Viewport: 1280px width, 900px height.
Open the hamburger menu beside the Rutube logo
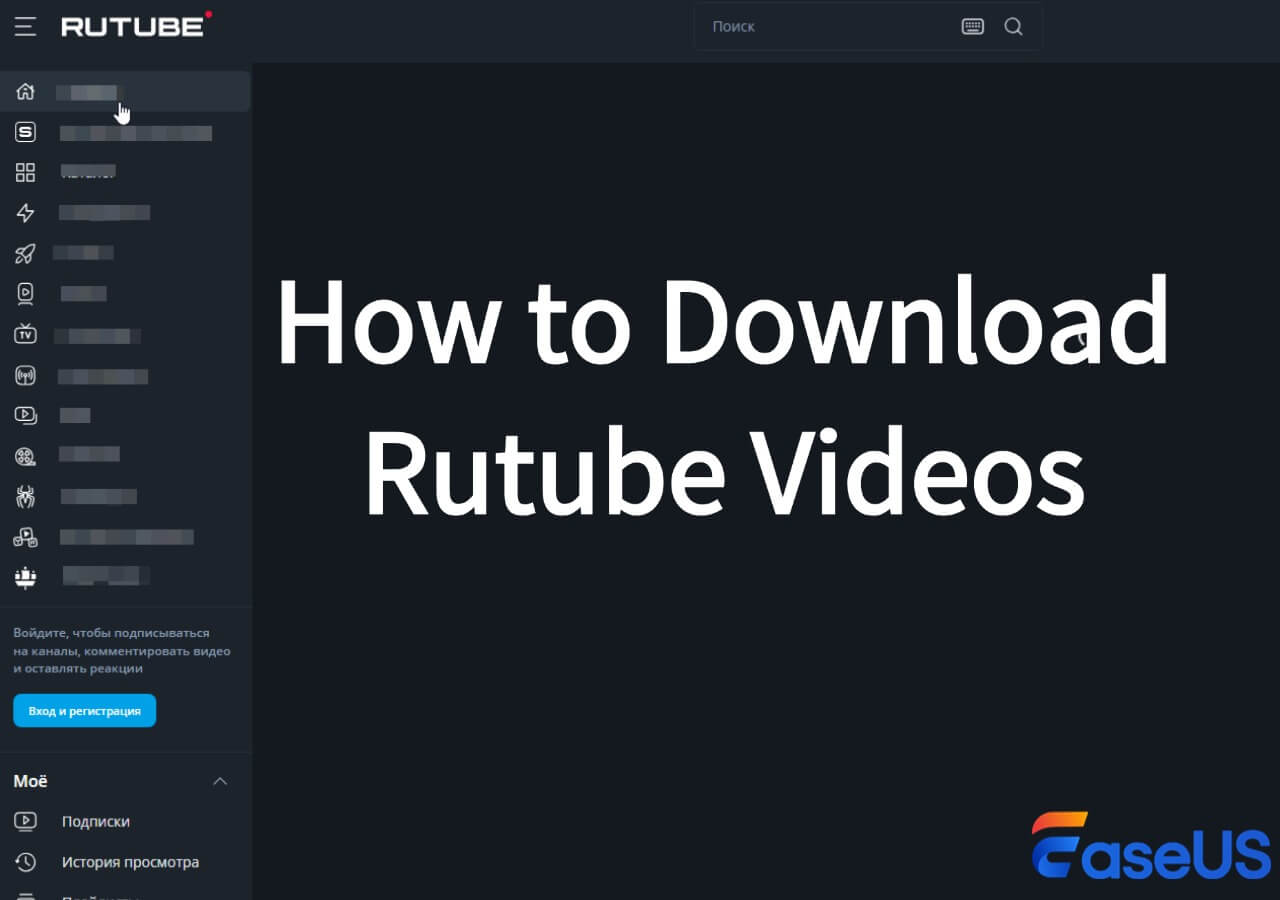(x=25, y=26)
